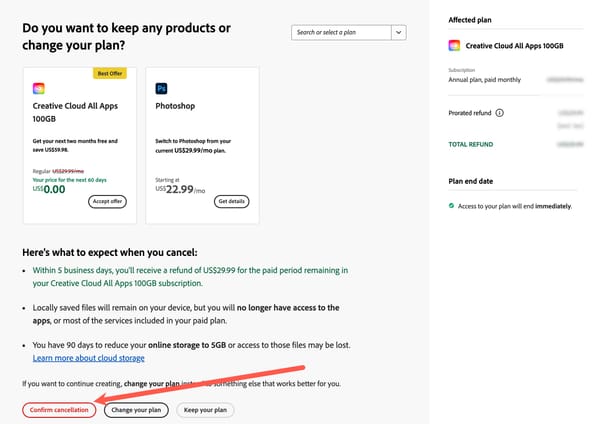This screenshot has height=424, width=600.
Task: Click the Creative Cloud icon in the offer card
Action: tap(39, 88)
